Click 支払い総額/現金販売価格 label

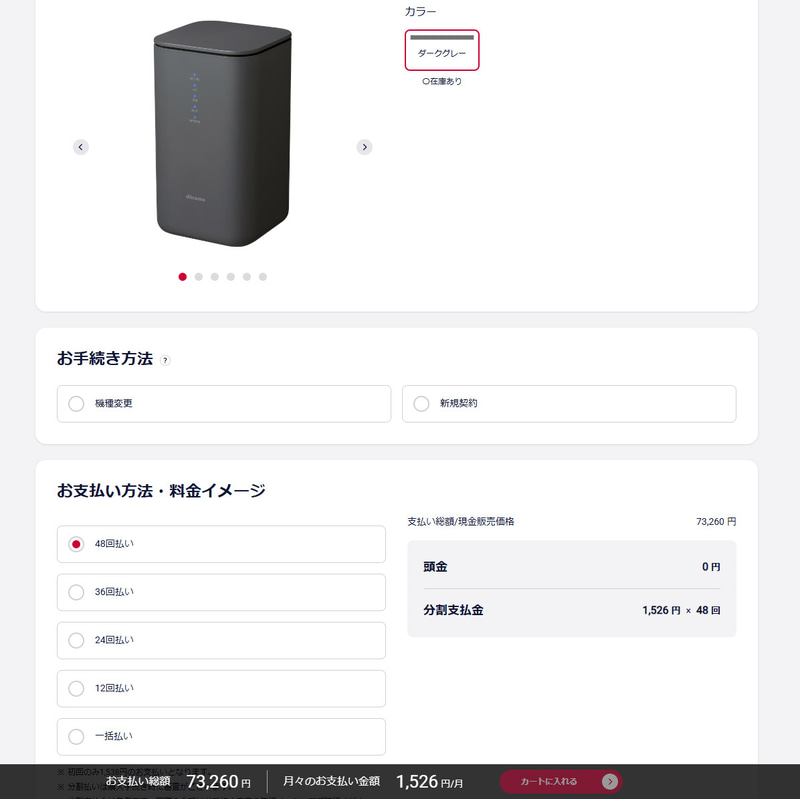click(461, 521)
